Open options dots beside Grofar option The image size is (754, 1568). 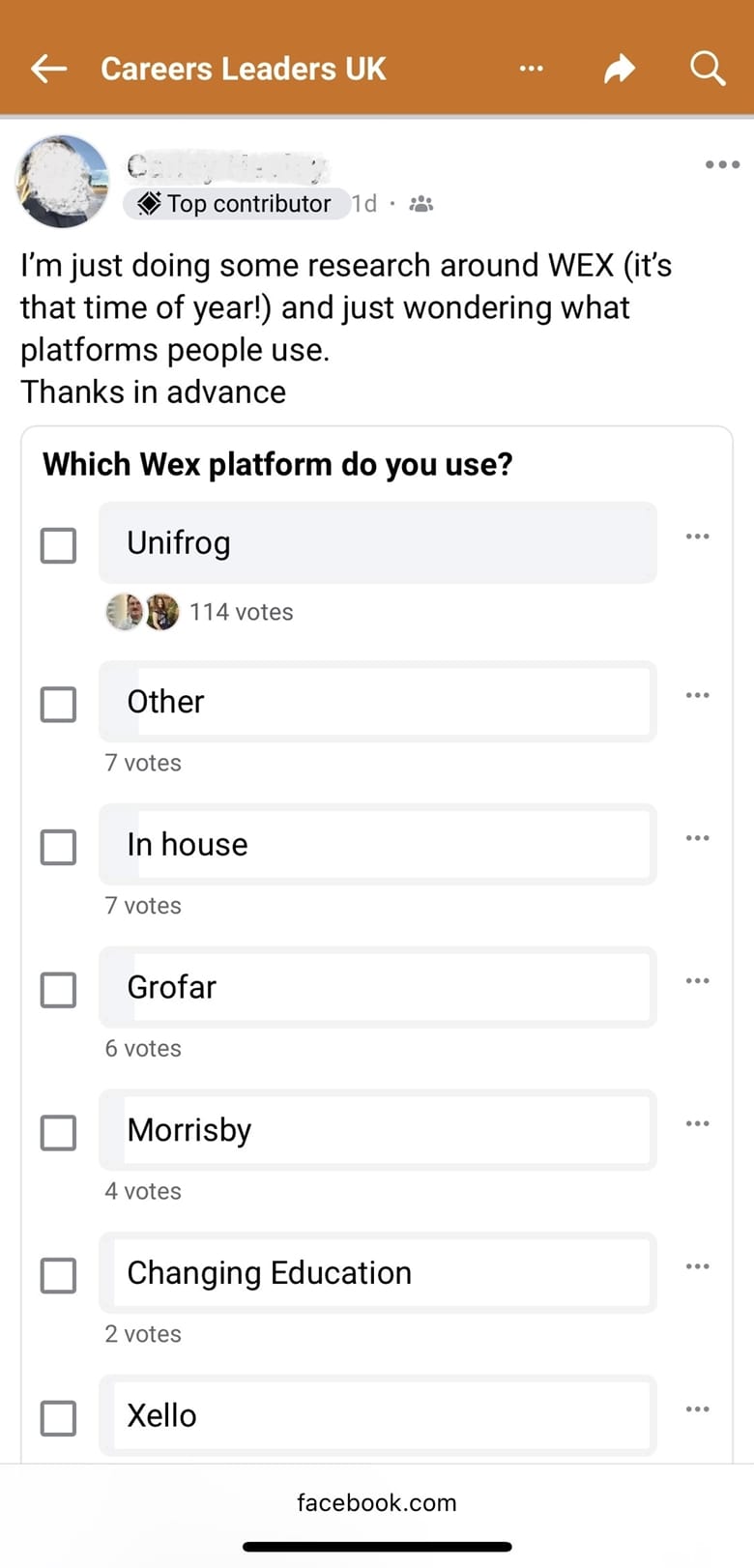coord(697,981)
